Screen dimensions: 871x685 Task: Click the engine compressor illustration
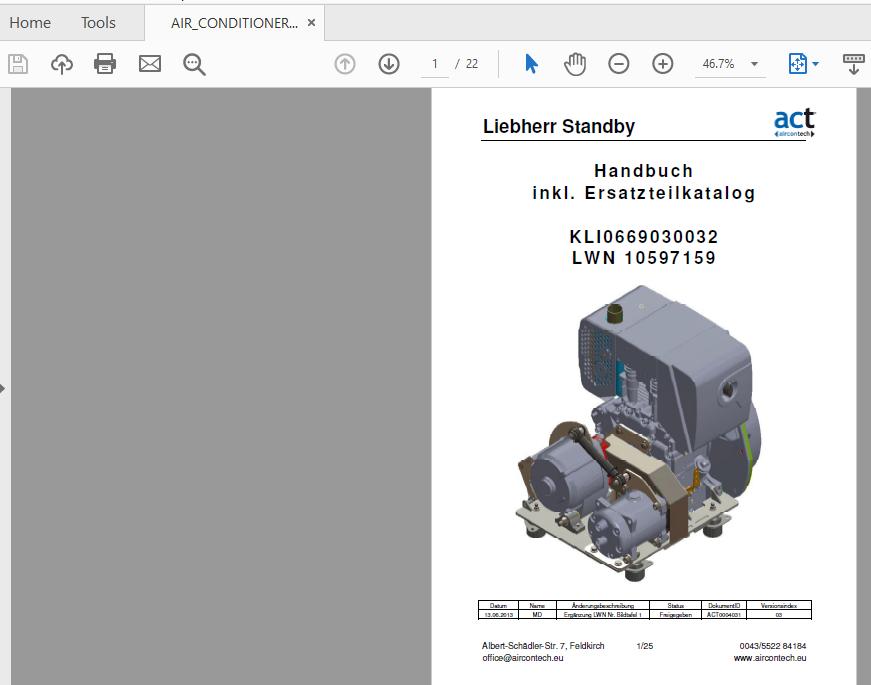tap(638, 433)
